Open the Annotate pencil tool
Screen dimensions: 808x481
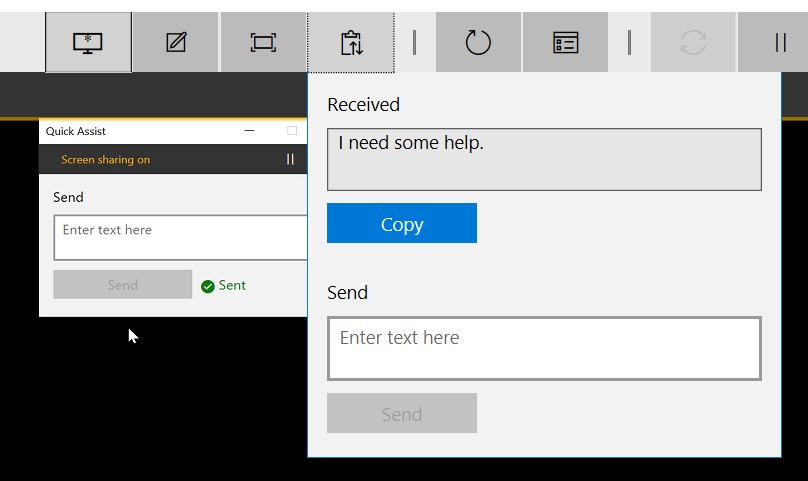[176, 42]
